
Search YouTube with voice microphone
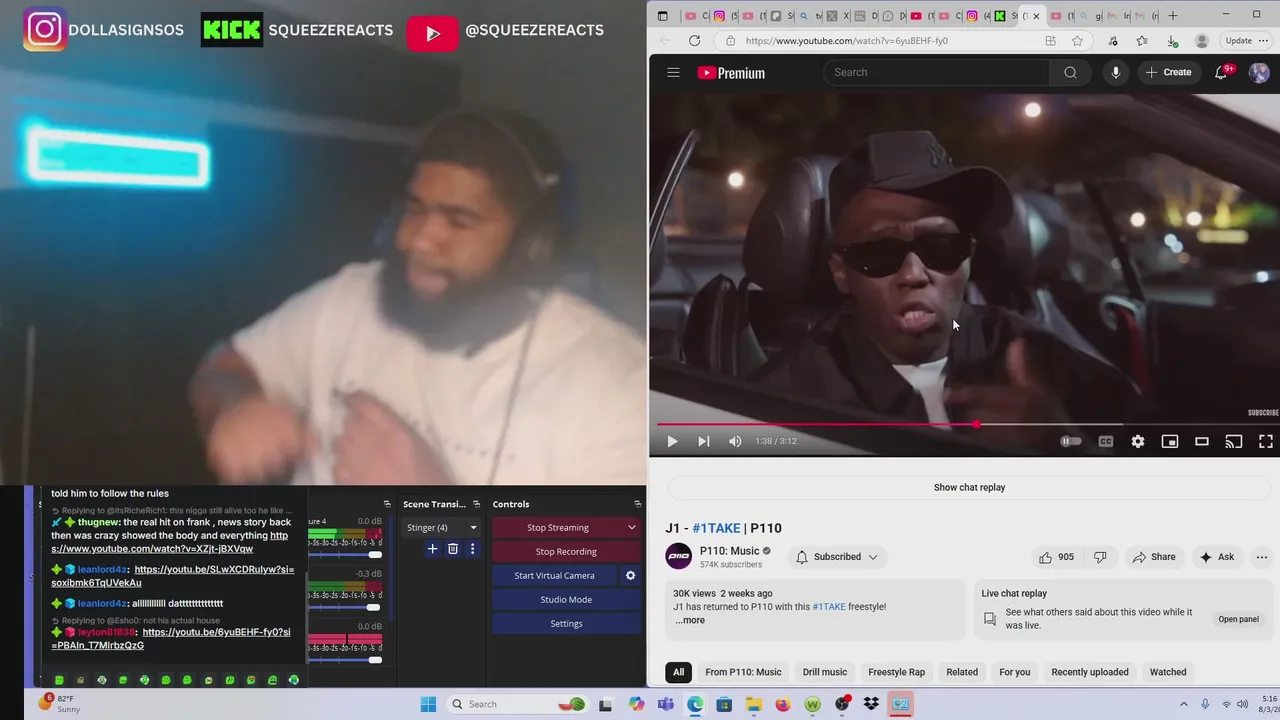[x=1116, y=72]
